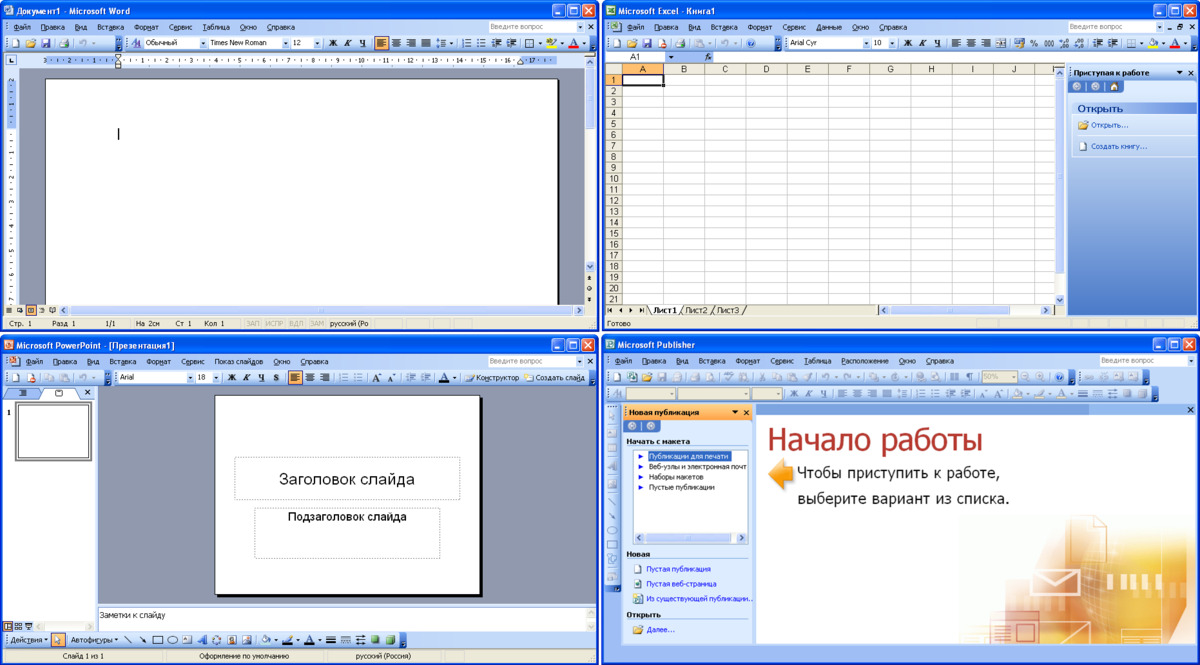
Task: Click Пустая веб-страница link in Publisher
Action: coord(681,584)
